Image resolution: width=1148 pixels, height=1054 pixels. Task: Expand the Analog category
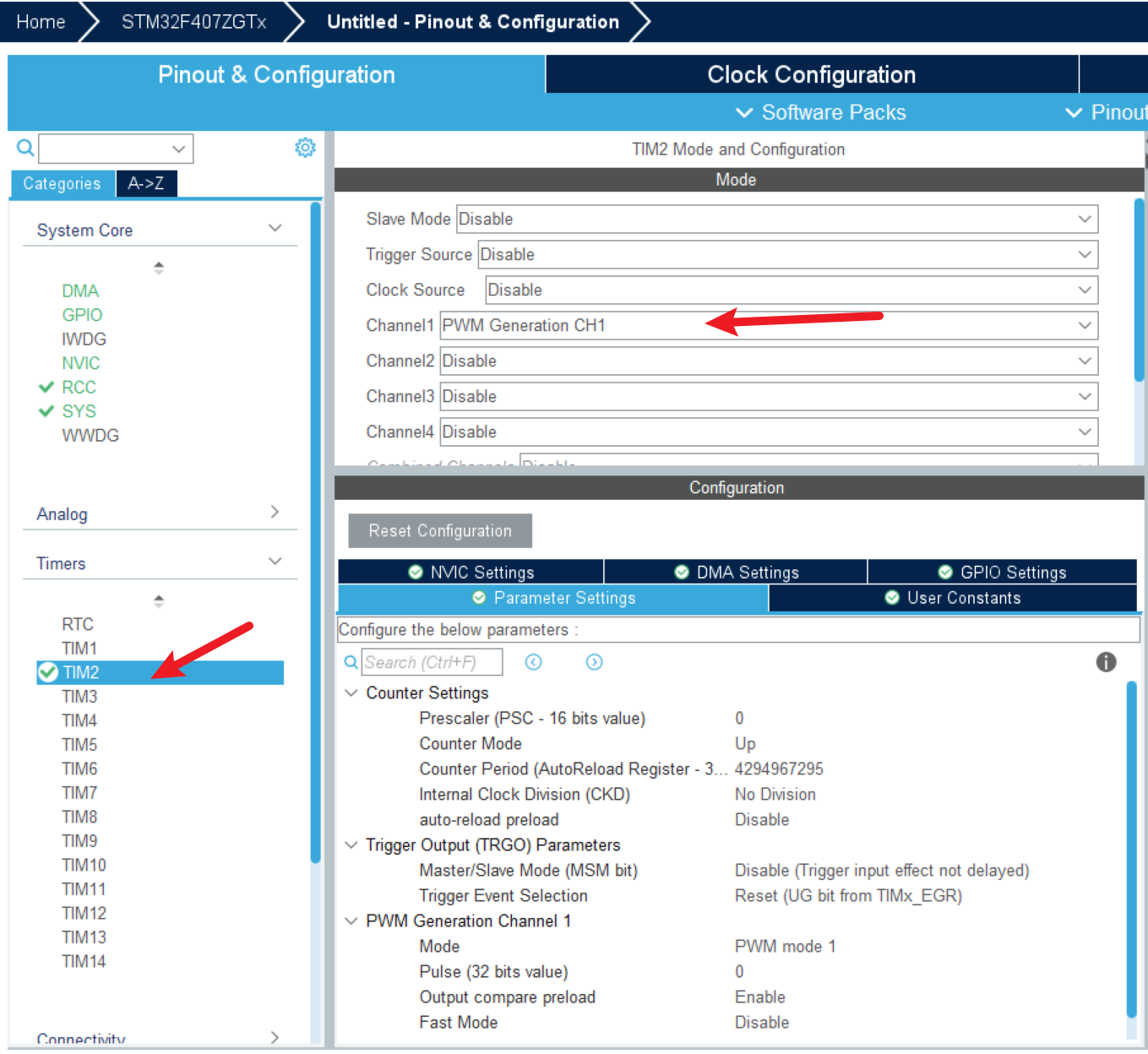click(275, 512)
